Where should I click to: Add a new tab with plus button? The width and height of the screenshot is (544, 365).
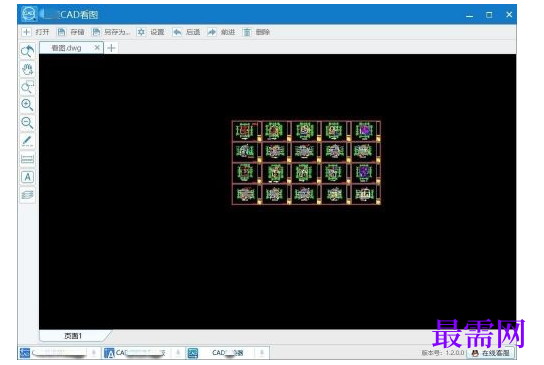tap(111, 48)
